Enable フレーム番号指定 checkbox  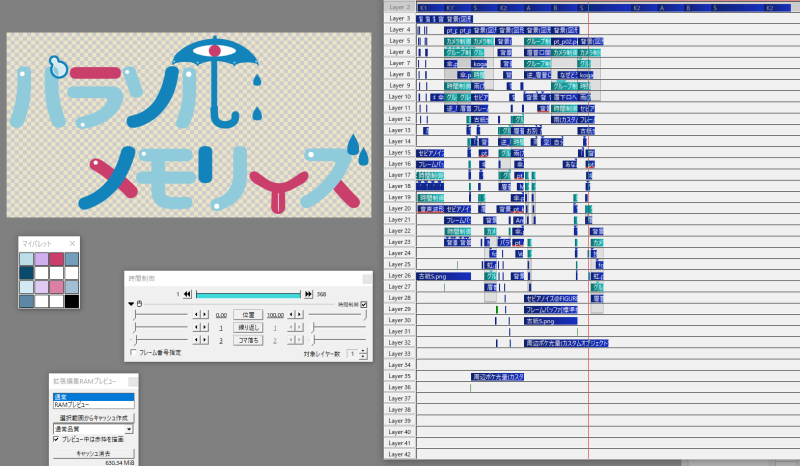134,352
